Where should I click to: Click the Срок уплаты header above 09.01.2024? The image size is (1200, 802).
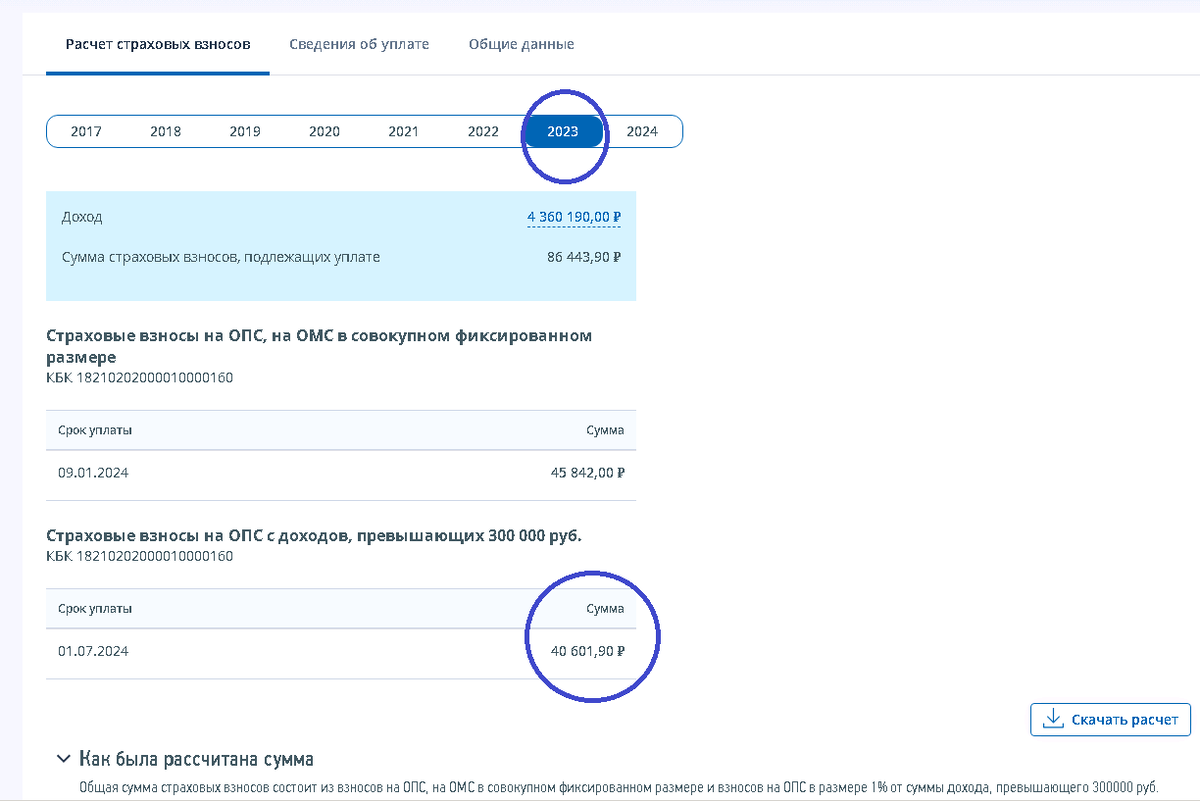[x=95, y=430]
